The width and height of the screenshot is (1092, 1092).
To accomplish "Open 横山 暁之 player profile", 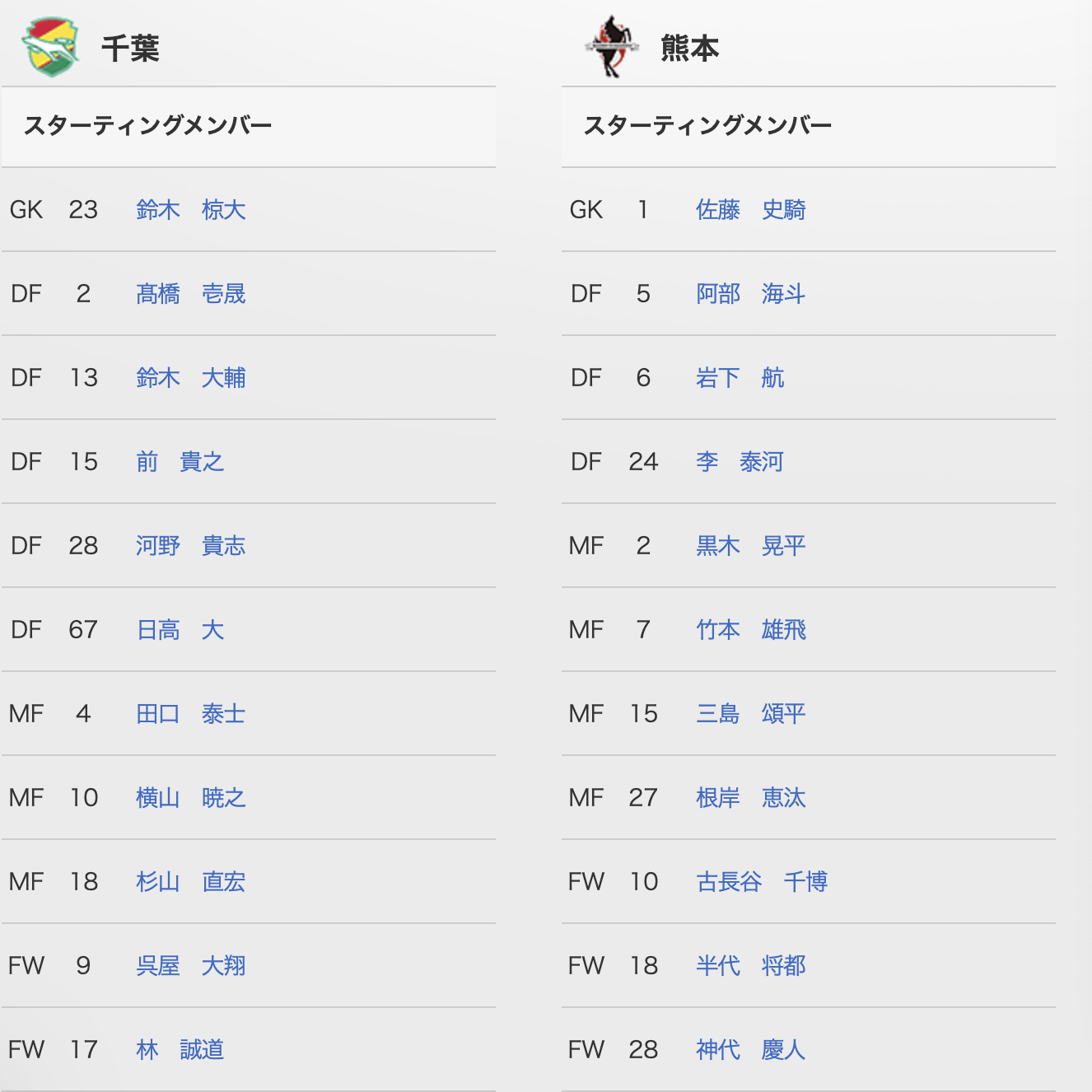I will [x=191, y=798].
